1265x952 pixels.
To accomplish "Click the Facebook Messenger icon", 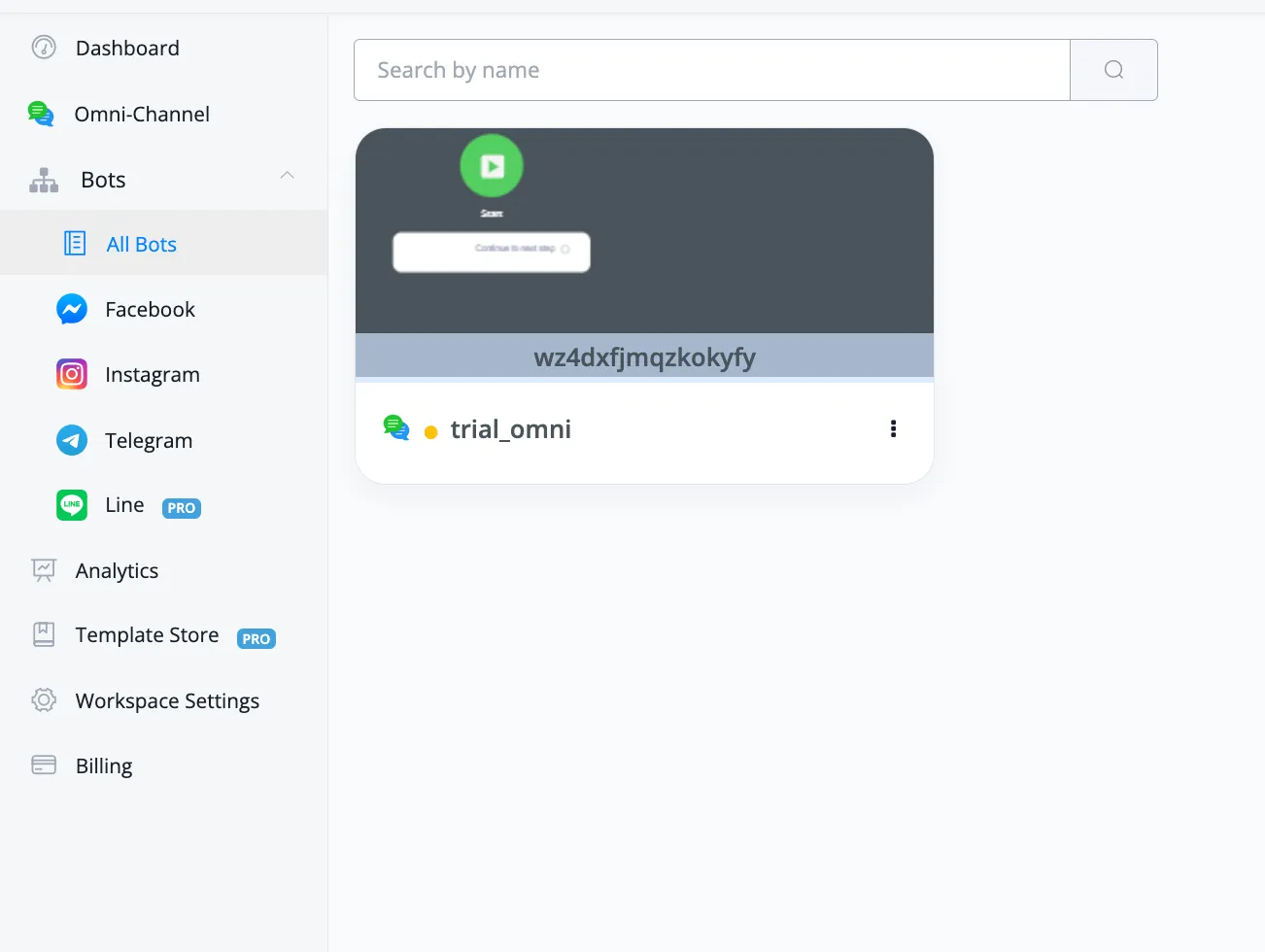I will tap(72, 309).
